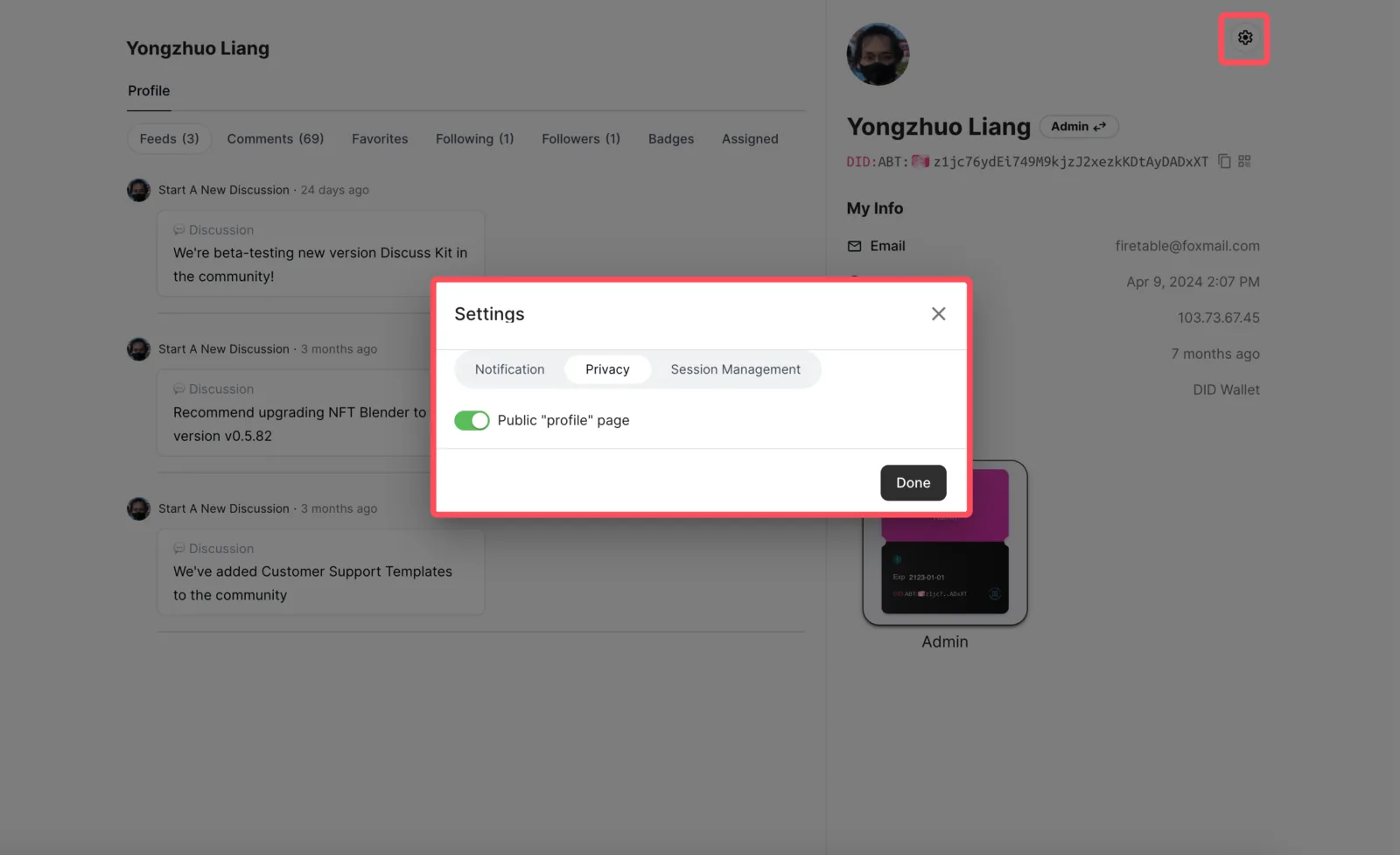The image size is (1400, 855).
Task: Click the large profile avatar photo
Action: tap(878, 54)
